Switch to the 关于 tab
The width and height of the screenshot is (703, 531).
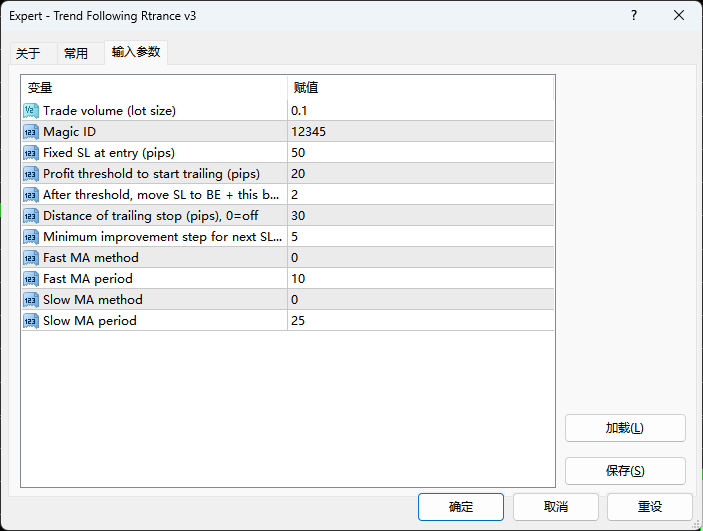click(x=28, y=54)
